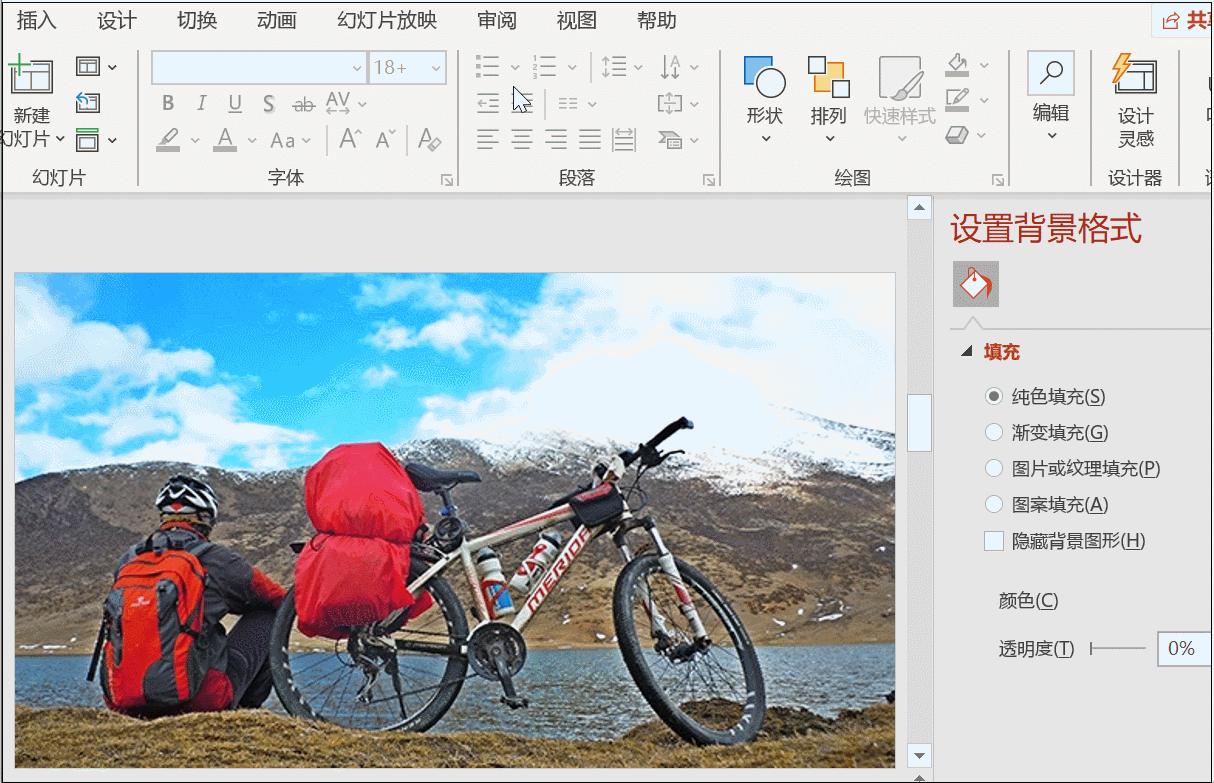
Task: Select Picture or texture fill (图片或纹理填充)
Action: 993,469
